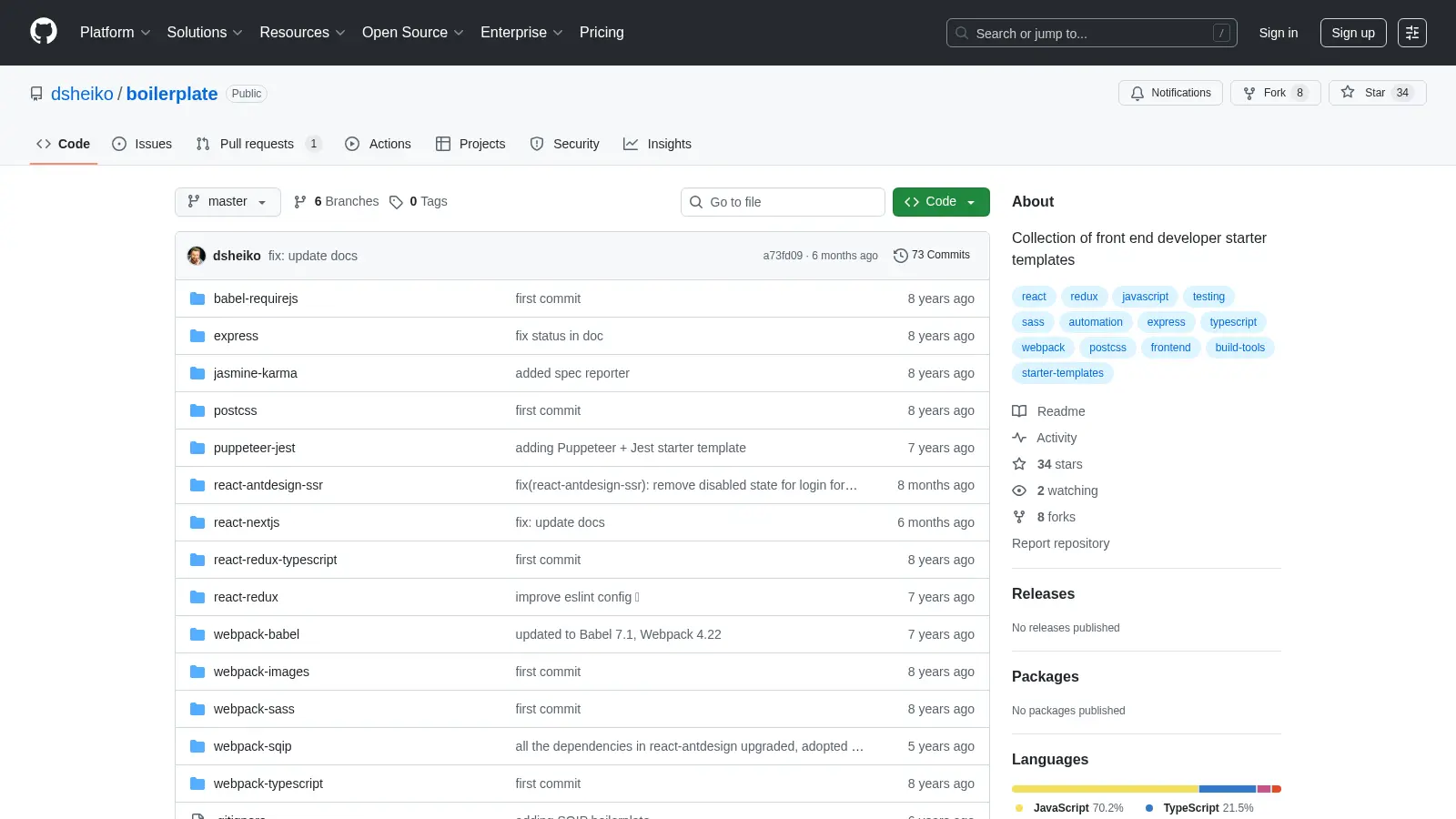Click the star icon beside 34 stars
The width and height of the screenshot is (1456, 819).
click(1019, 464)
